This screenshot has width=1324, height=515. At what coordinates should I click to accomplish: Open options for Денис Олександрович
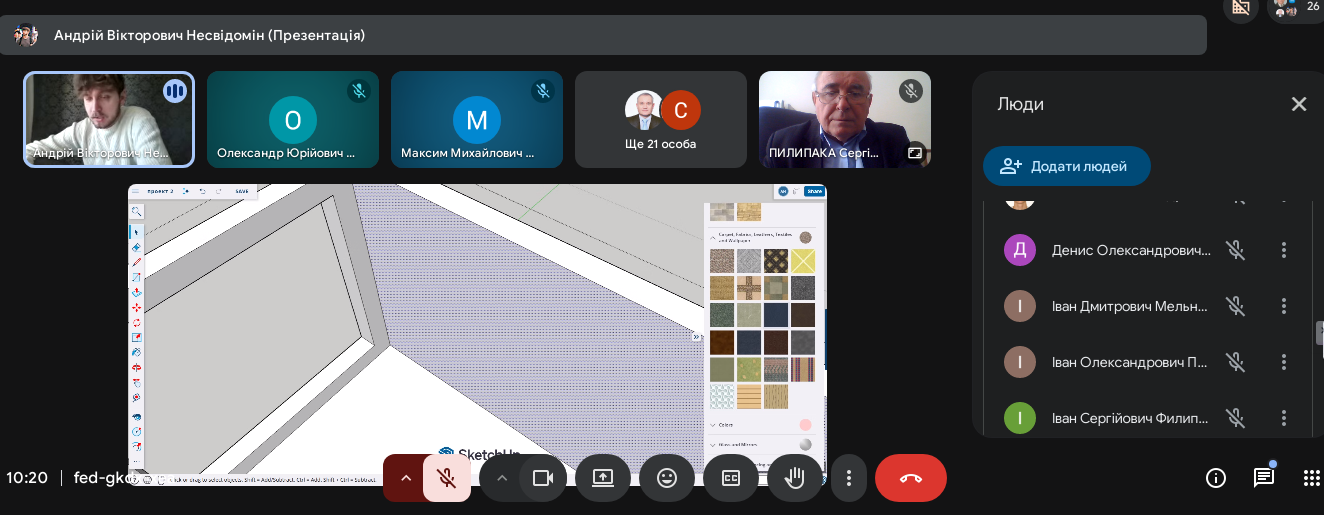tap(1284, 250)
